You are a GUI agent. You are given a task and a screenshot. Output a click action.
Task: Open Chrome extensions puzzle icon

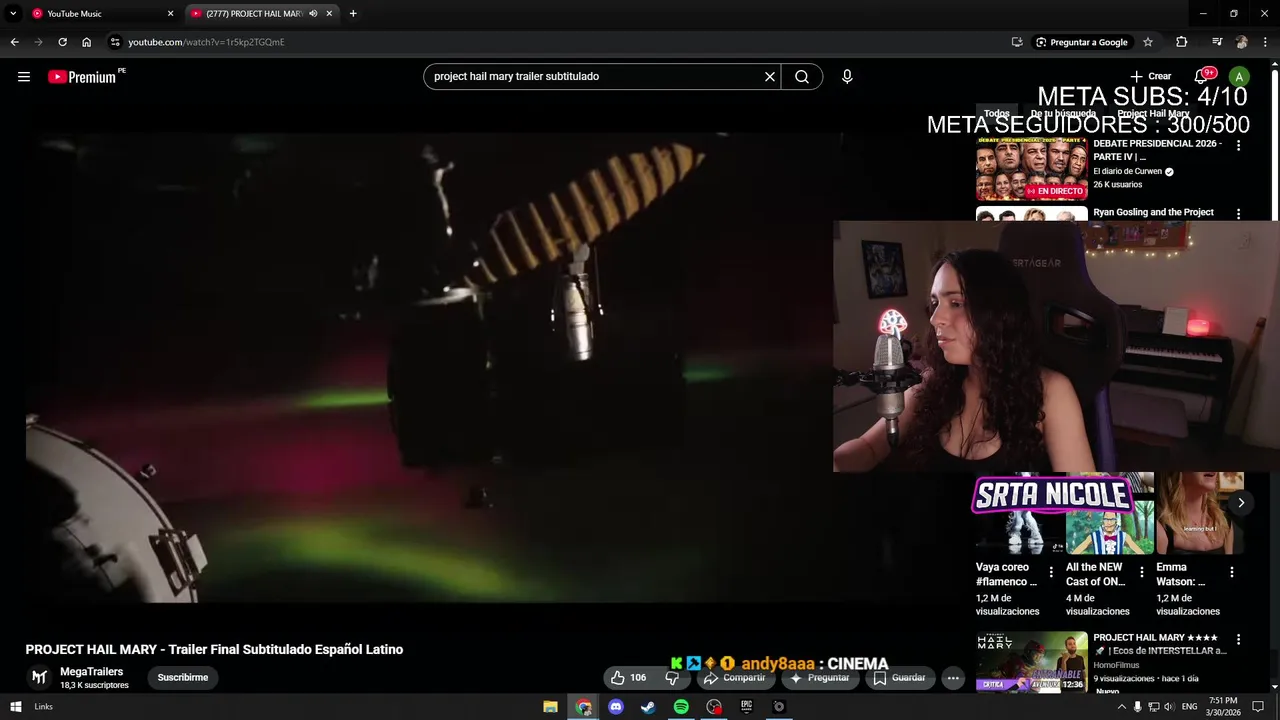click(x=1182, y=42)
